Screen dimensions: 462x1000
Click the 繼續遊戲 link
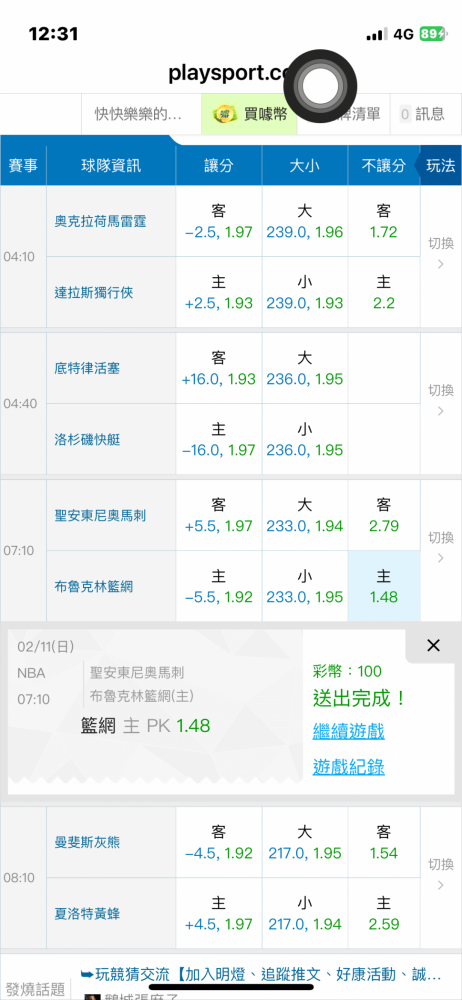pos(348,731)
